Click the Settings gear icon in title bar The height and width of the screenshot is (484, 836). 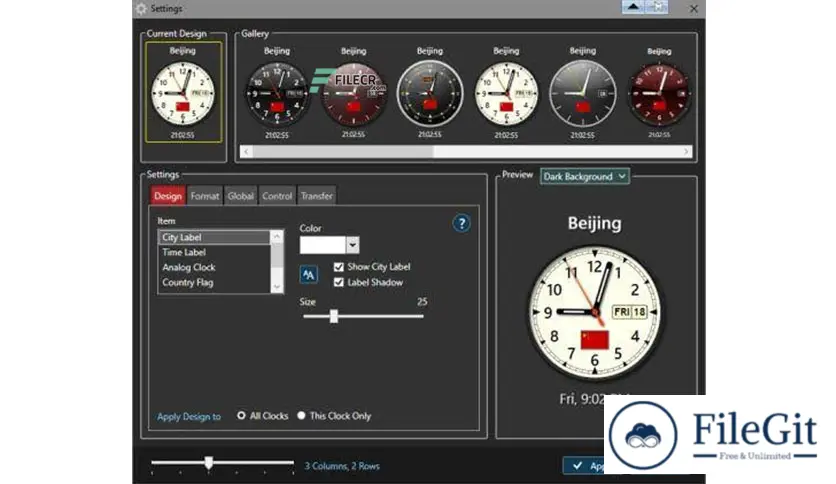tap(141, 8)
